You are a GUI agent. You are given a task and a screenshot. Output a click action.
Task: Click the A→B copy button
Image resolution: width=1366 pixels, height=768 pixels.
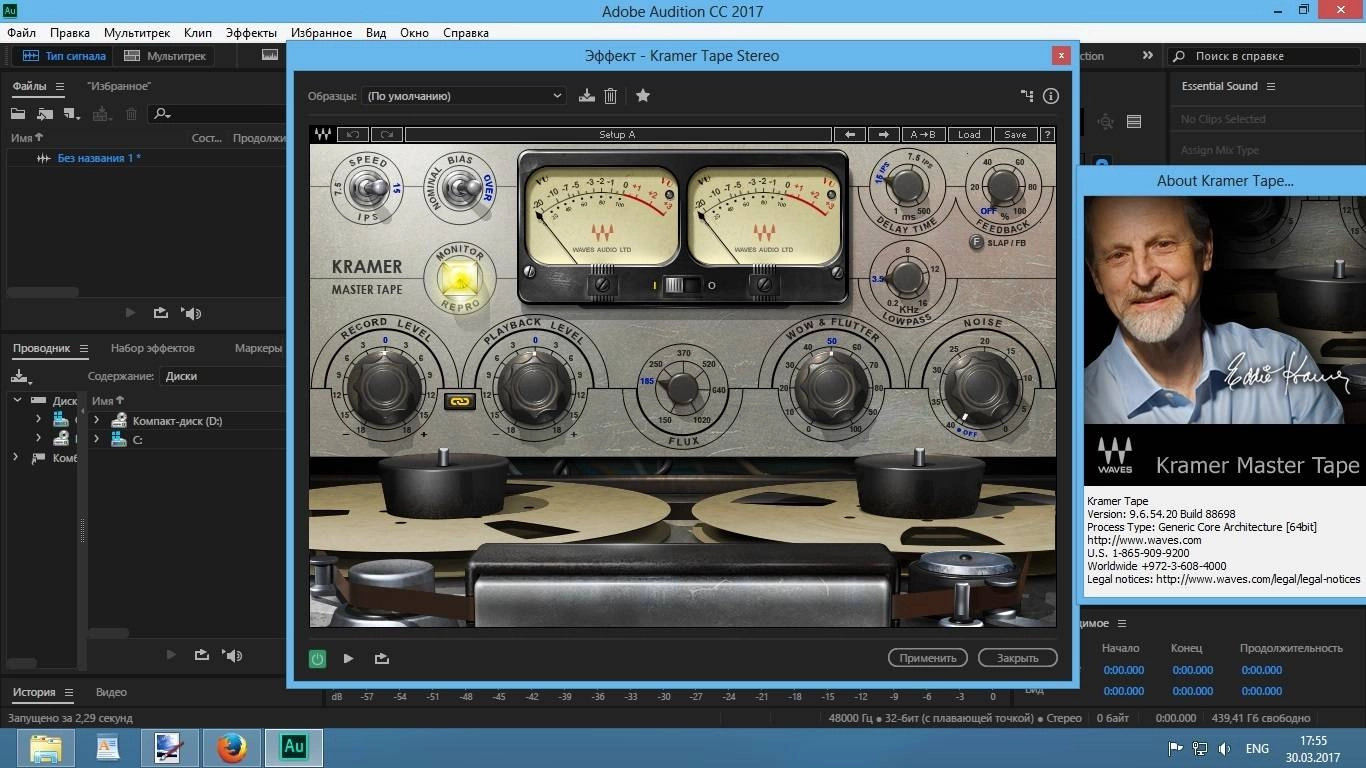(x=924, y=134)
